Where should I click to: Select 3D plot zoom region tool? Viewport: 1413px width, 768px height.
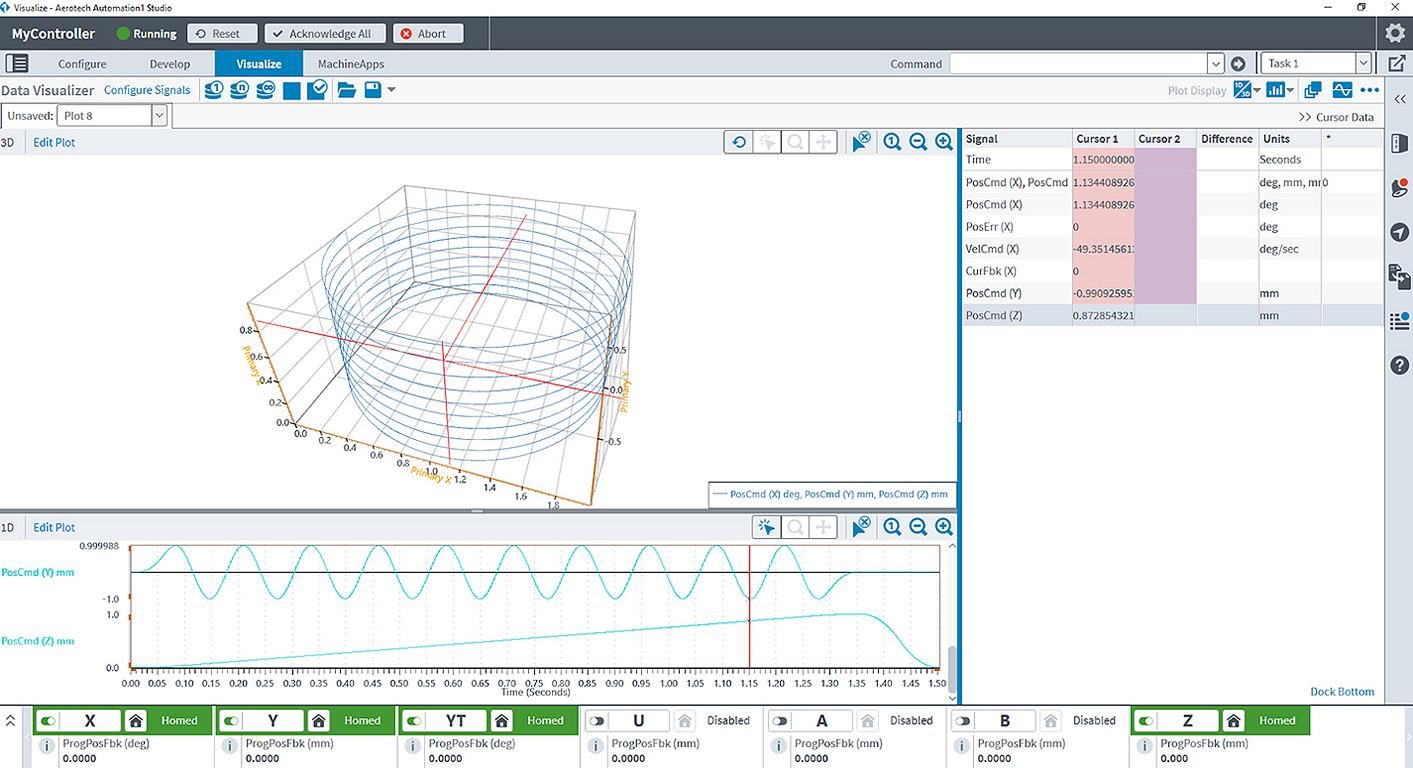click(x=795, y=142)
